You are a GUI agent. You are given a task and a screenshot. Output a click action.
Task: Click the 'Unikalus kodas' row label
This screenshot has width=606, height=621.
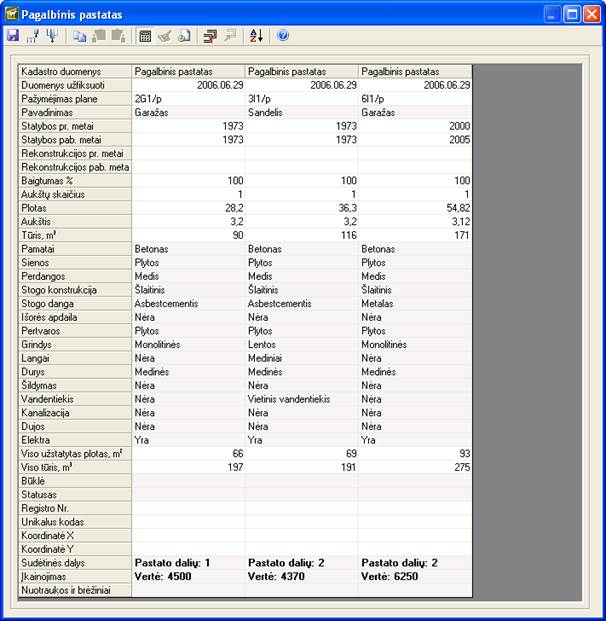[75, 522]
